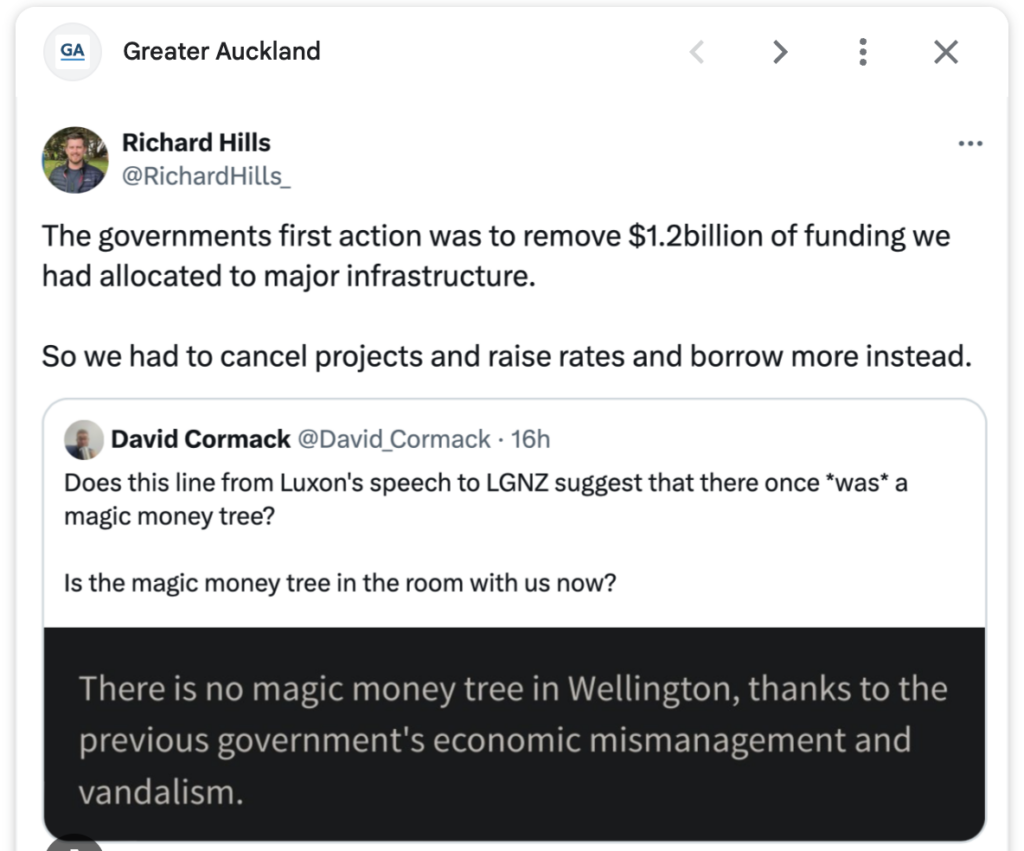Click the @David_Cormack handle
The height and width of the screenshot is (851, 1024).
(395, 439)
